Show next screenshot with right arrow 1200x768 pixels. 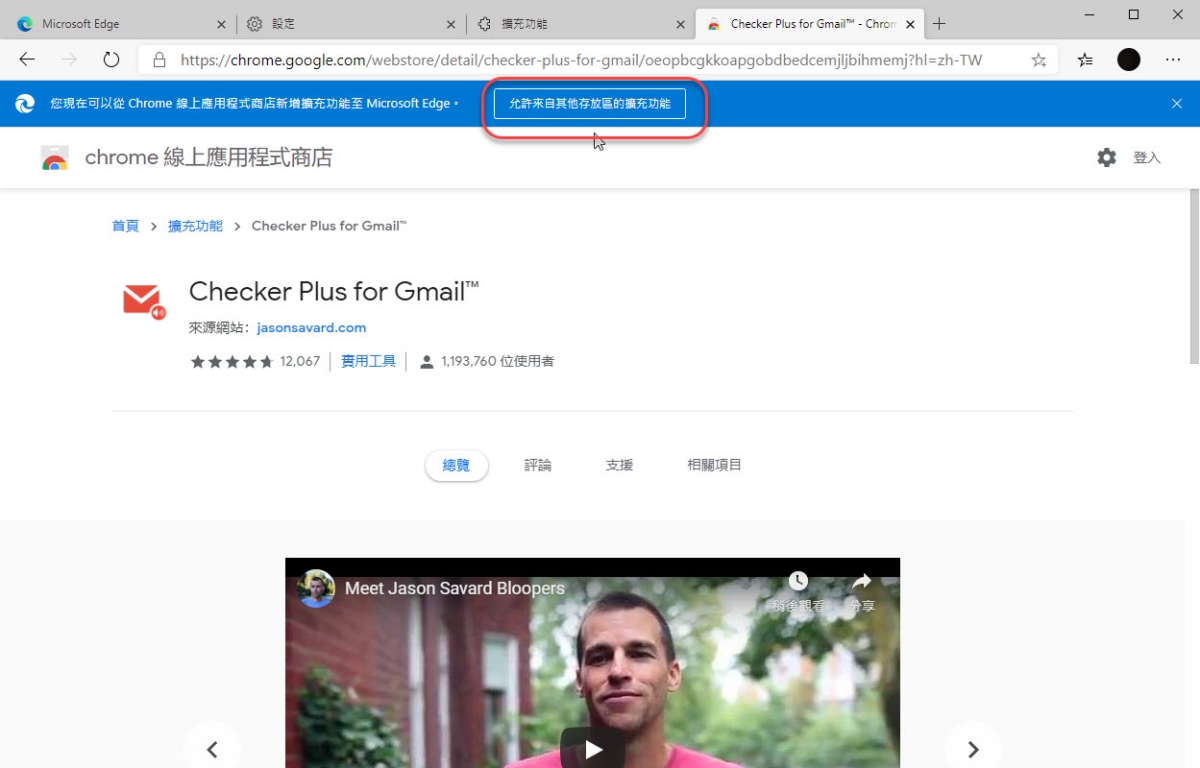pos(973,749)
